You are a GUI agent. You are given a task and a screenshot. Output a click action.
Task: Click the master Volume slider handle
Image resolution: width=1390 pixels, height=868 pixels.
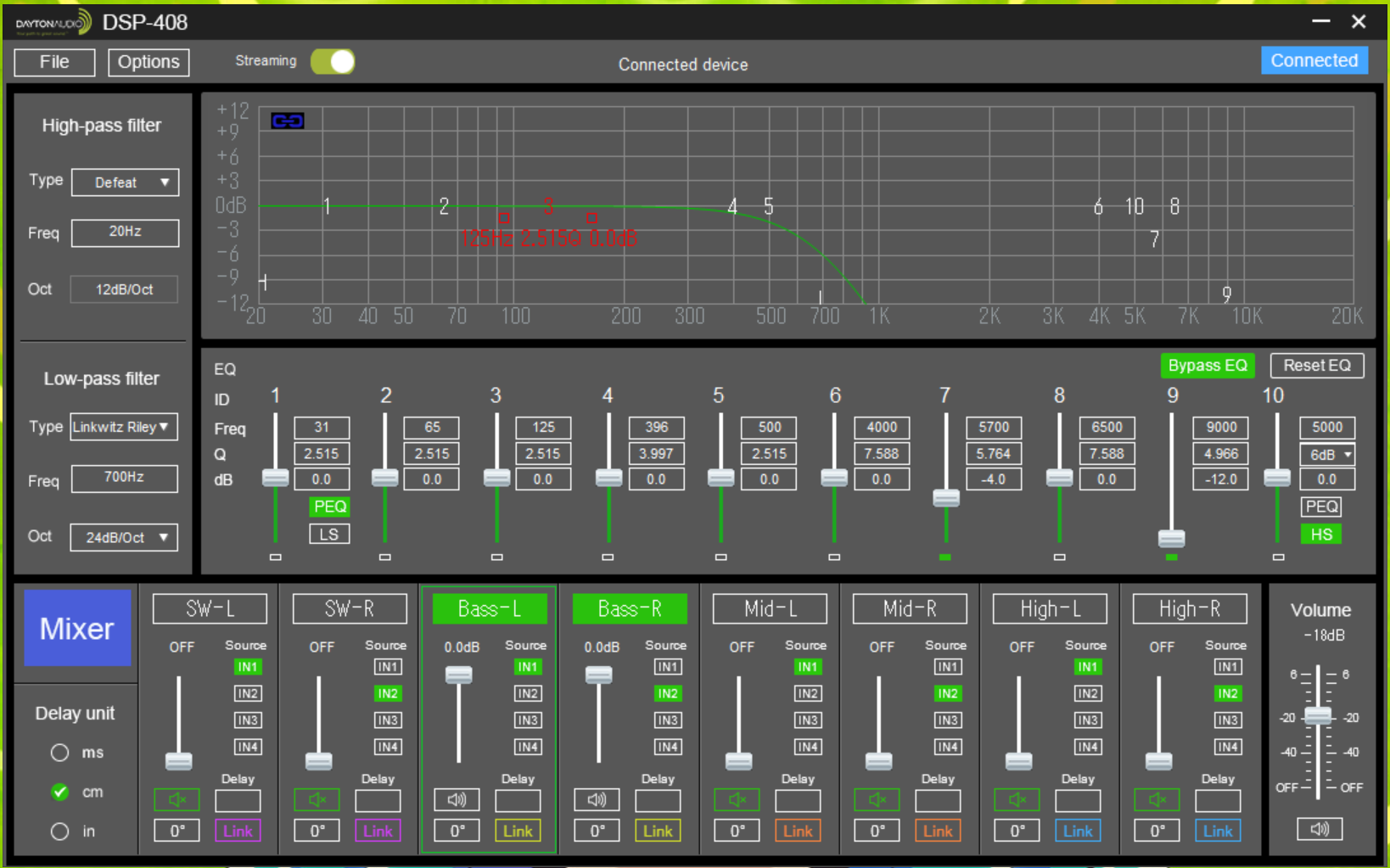(x=1318, y=715)
